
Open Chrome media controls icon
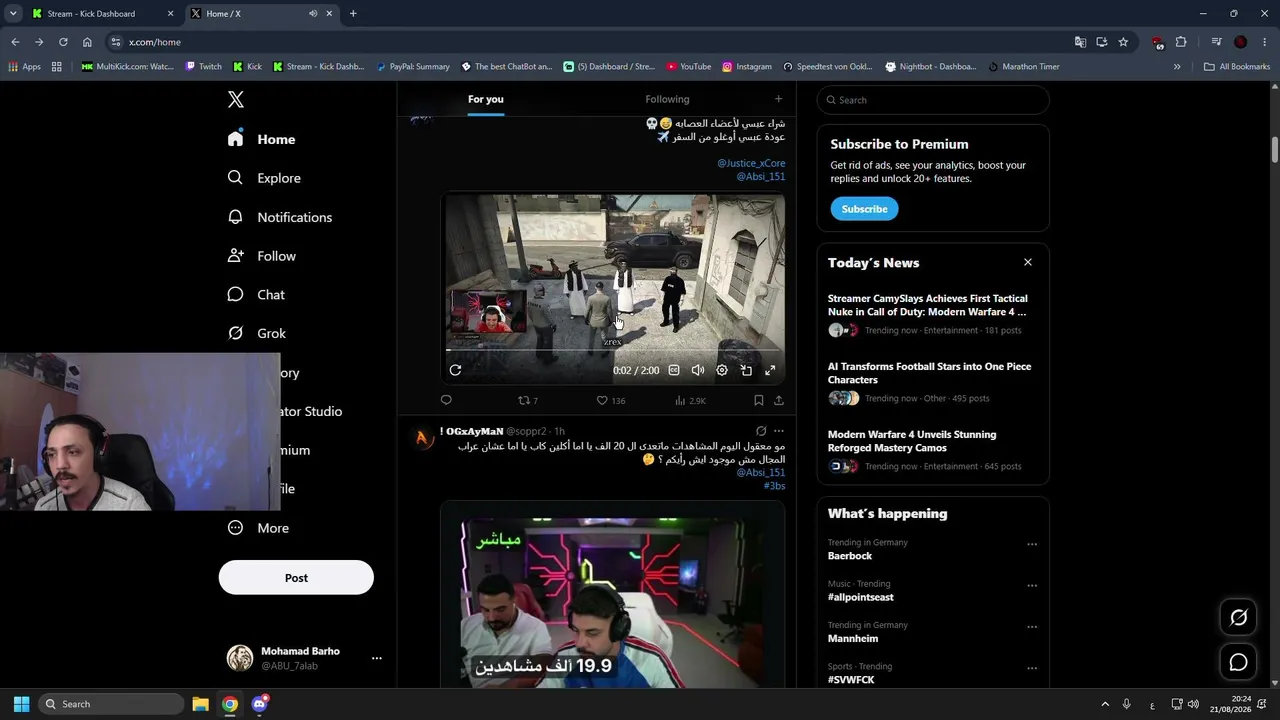1216,42
